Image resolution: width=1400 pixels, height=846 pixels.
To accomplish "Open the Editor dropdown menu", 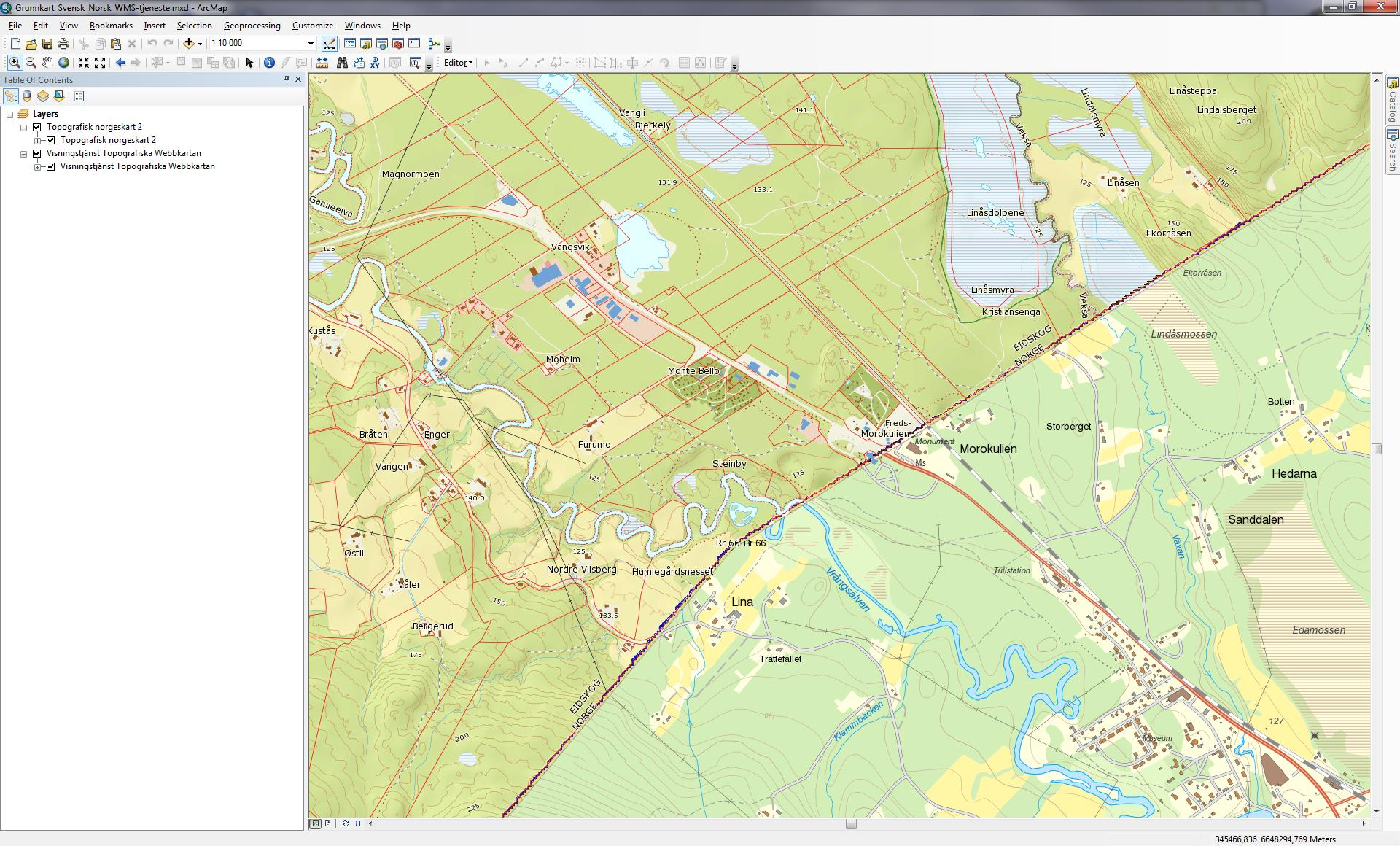I will point(458,63).
